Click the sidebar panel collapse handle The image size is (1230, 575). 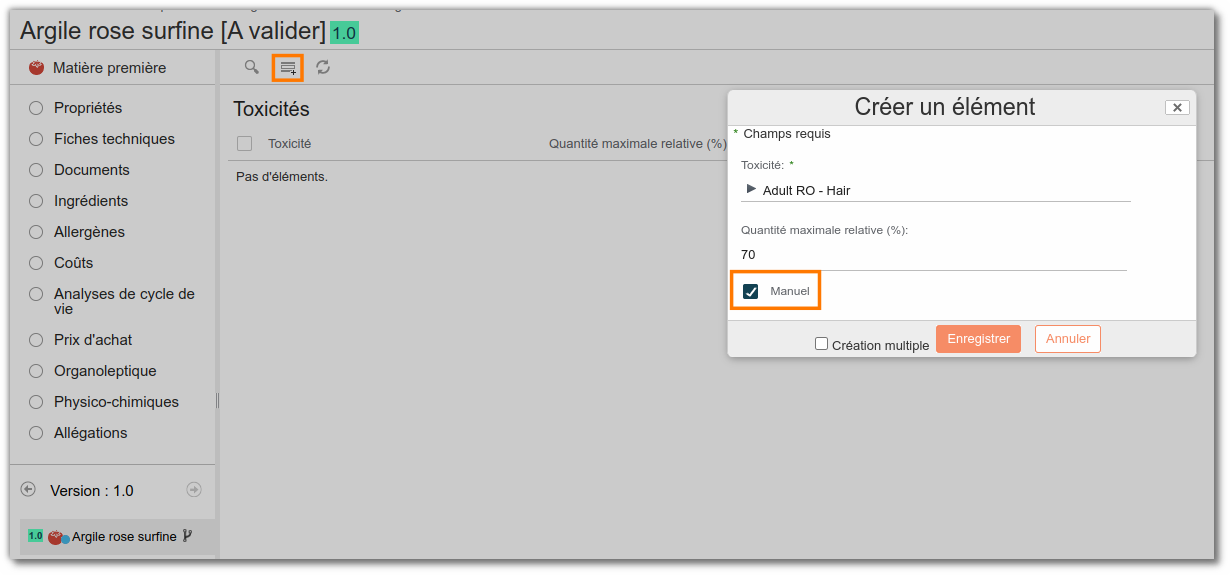pyautogui.click(x=217, y=400)
